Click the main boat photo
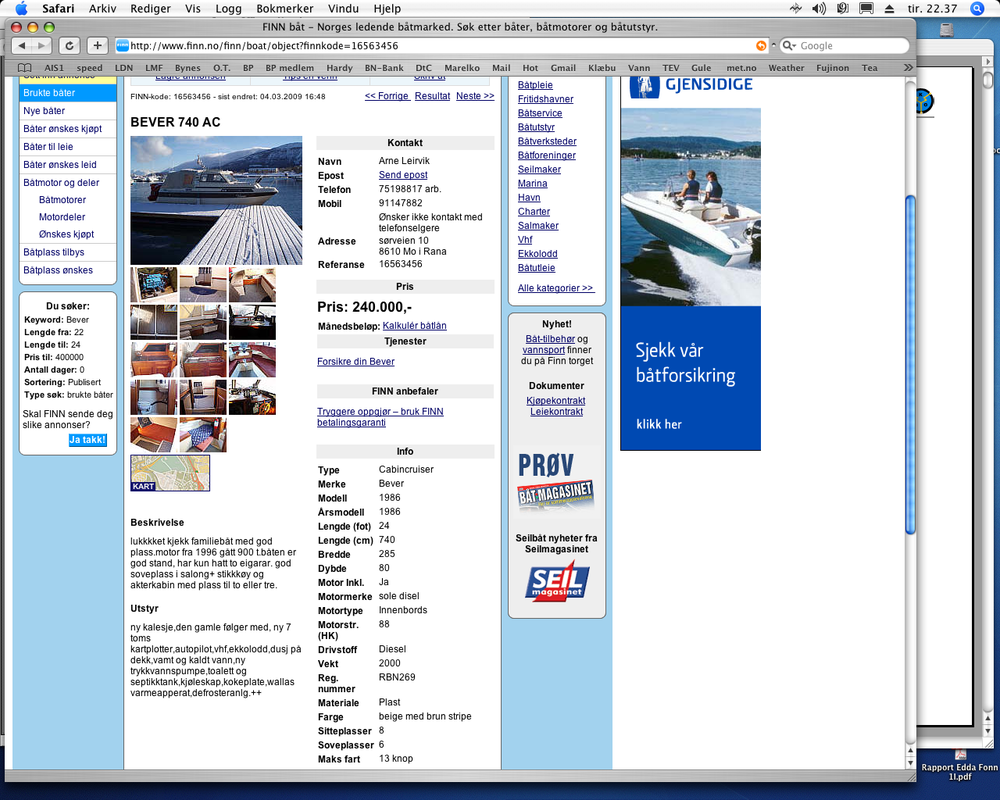The image size is (1000, 800). 216,200
